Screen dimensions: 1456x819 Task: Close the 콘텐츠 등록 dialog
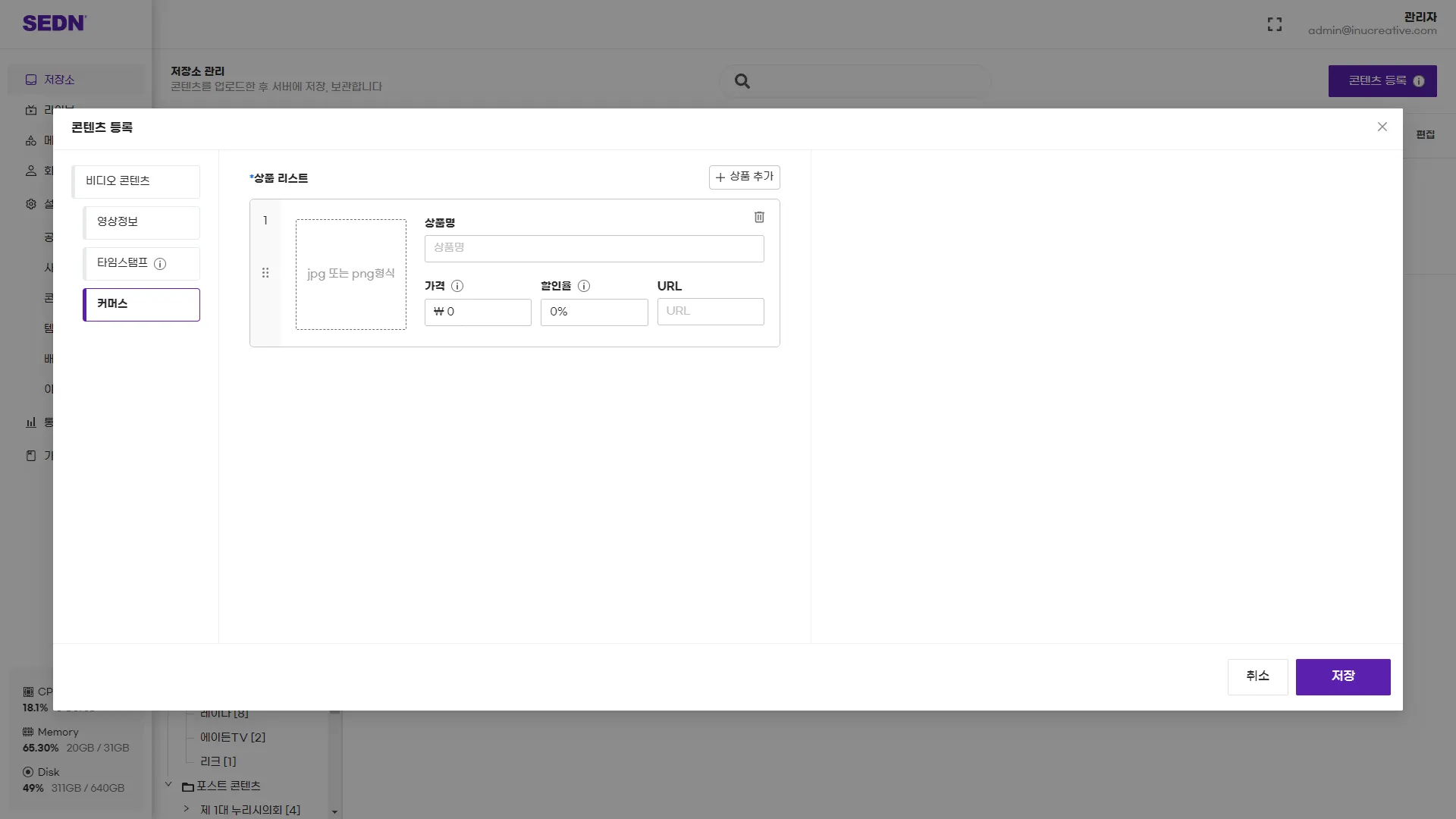1382,127
